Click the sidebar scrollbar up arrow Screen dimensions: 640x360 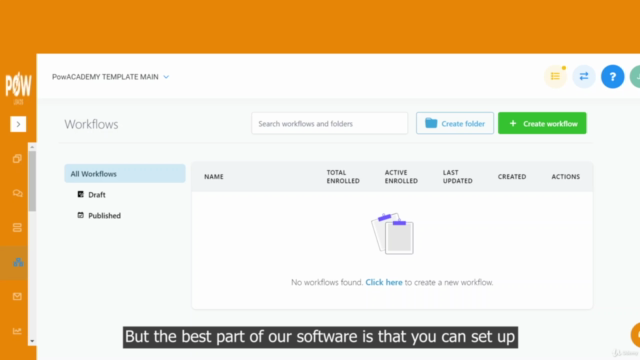[32, 147]
